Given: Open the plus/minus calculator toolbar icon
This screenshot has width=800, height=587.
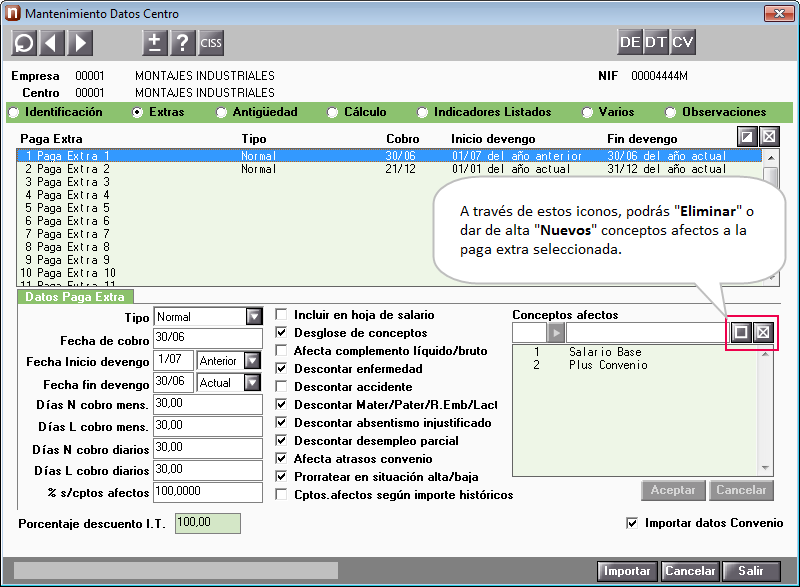Looking at the screenshot, I should click(155, 43).
